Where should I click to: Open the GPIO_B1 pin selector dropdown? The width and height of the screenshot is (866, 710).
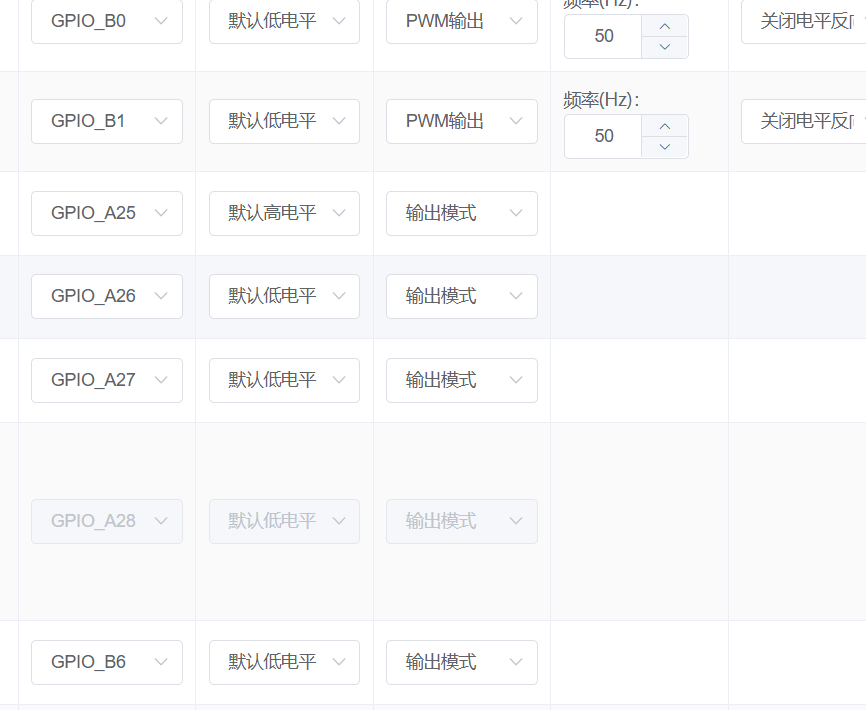106,121
